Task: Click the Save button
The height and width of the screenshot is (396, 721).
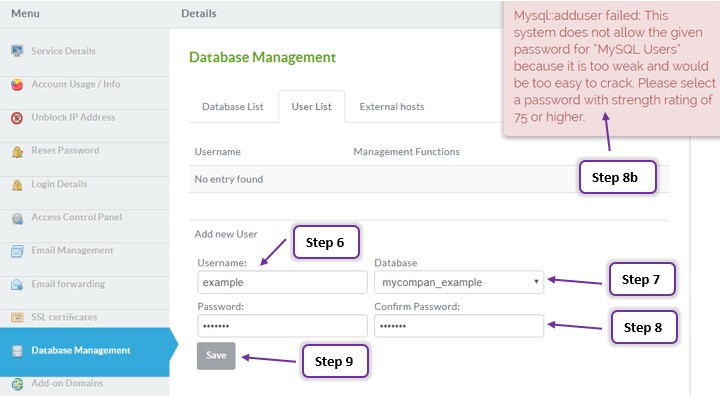Action: point(216,356)
